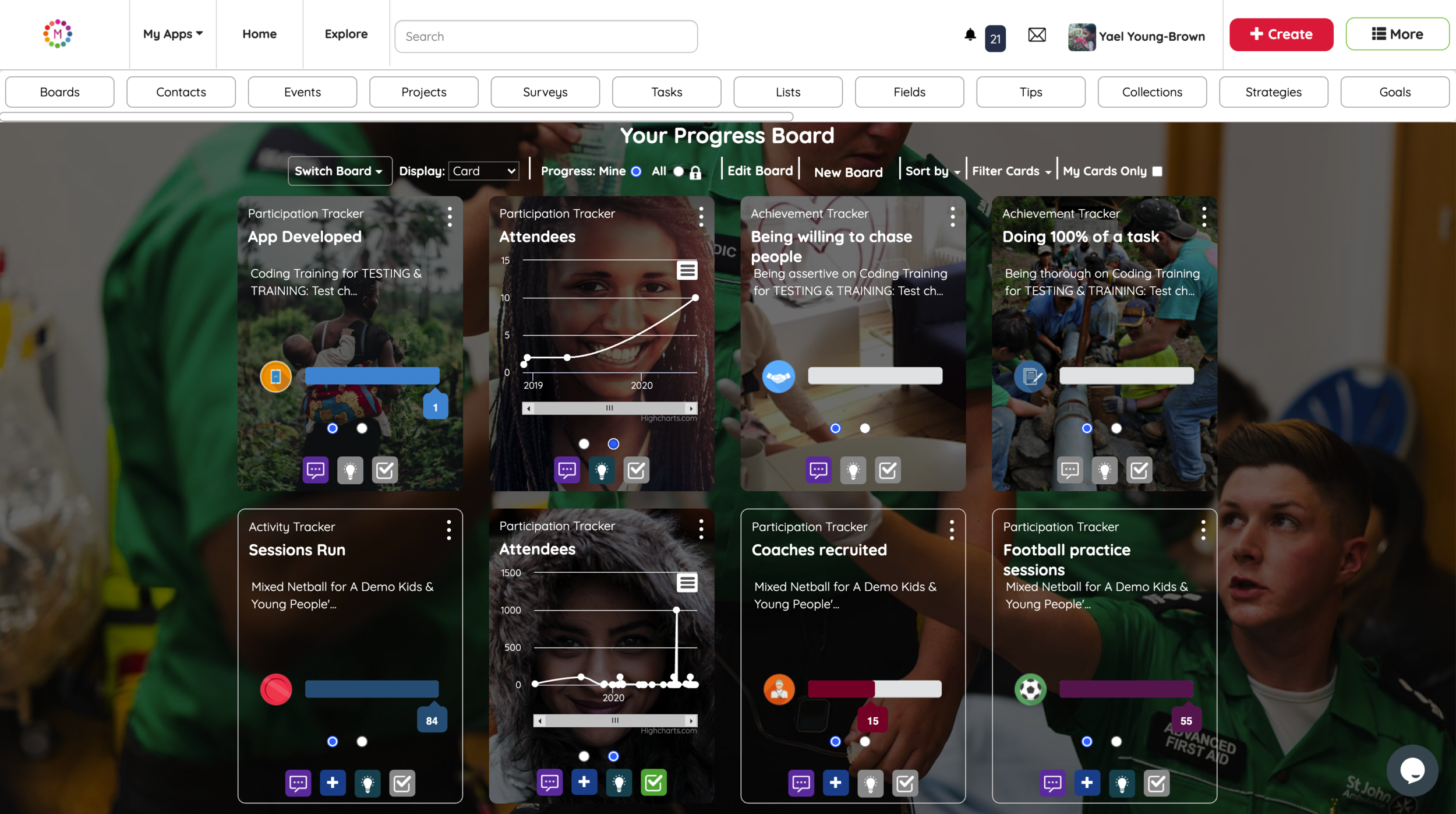
Task: Open the My Apps menu
Action: pyautogui.click(x=172, y=34)
